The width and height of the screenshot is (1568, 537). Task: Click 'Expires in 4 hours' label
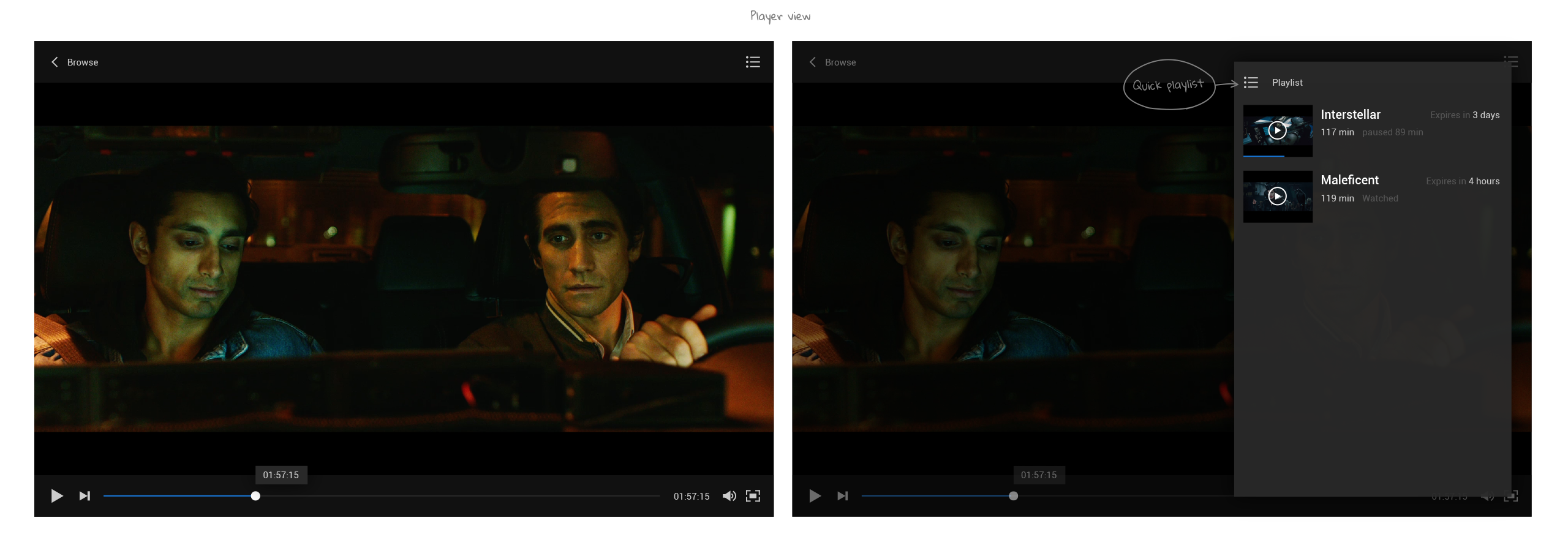pos(1463,181)
